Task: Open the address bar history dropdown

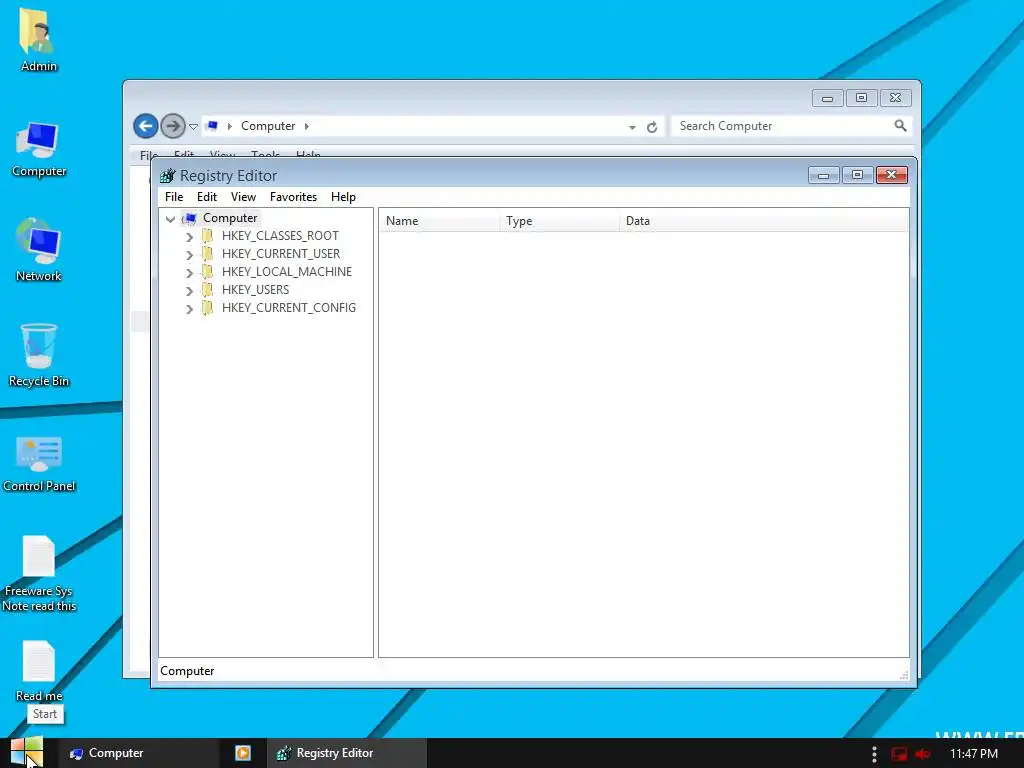Action: tap(632, 127)
